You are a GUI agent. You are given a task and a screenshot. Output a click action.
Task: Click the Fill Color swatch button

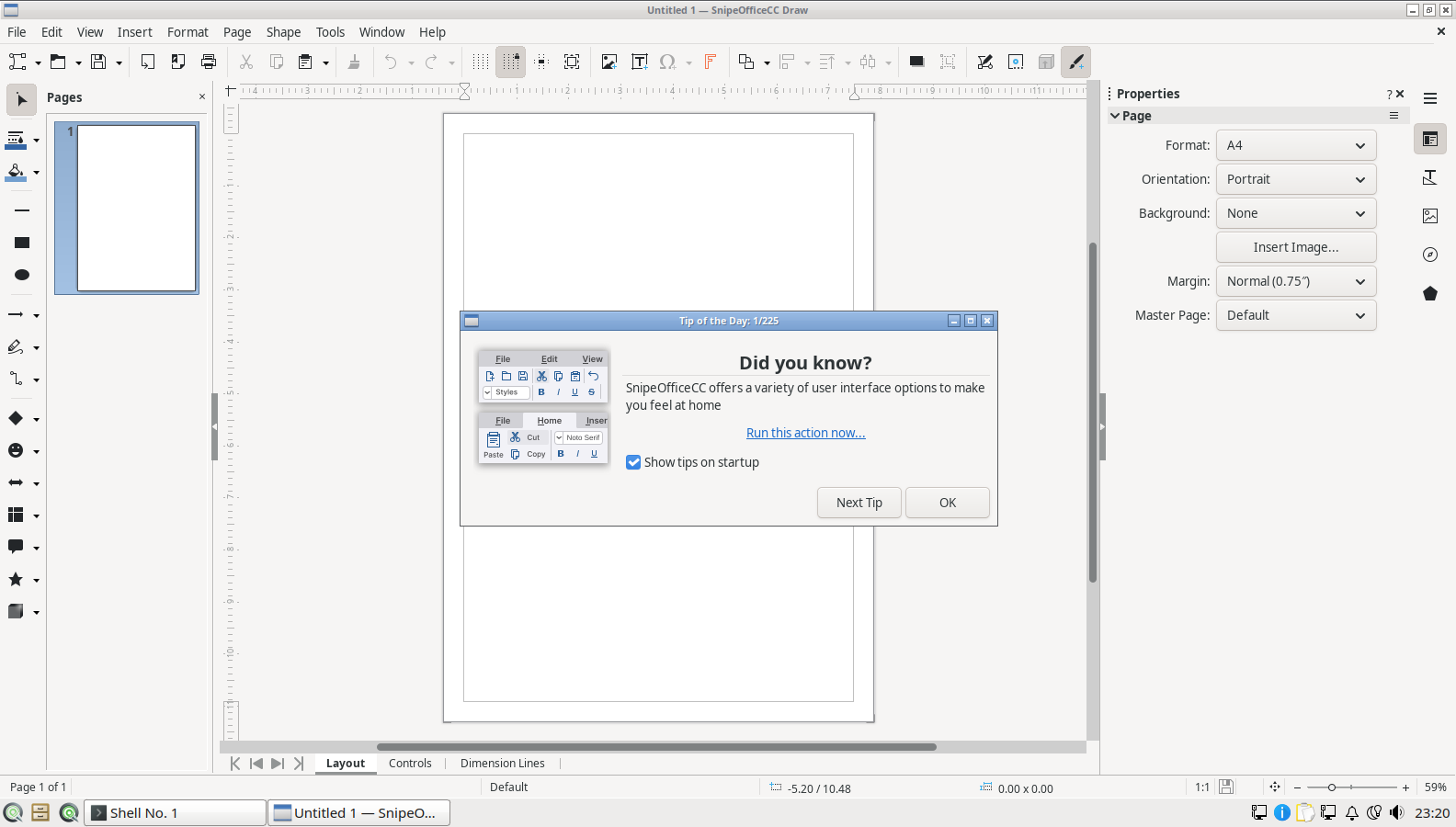(x=17, y=172)
